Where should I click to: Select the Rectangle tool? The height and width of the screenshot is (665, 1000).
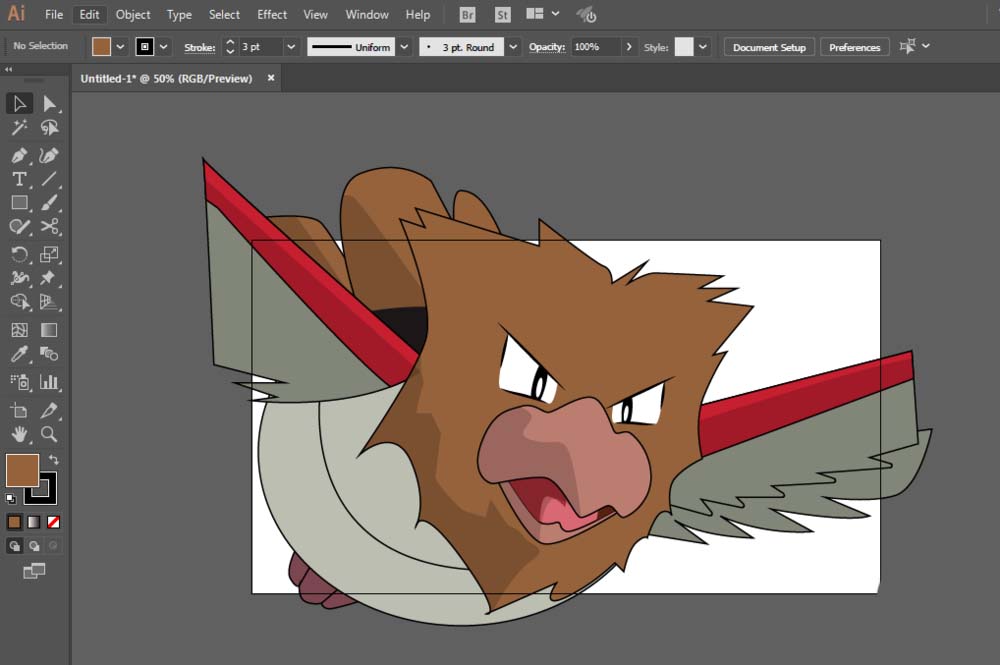[x=19, y=203]
